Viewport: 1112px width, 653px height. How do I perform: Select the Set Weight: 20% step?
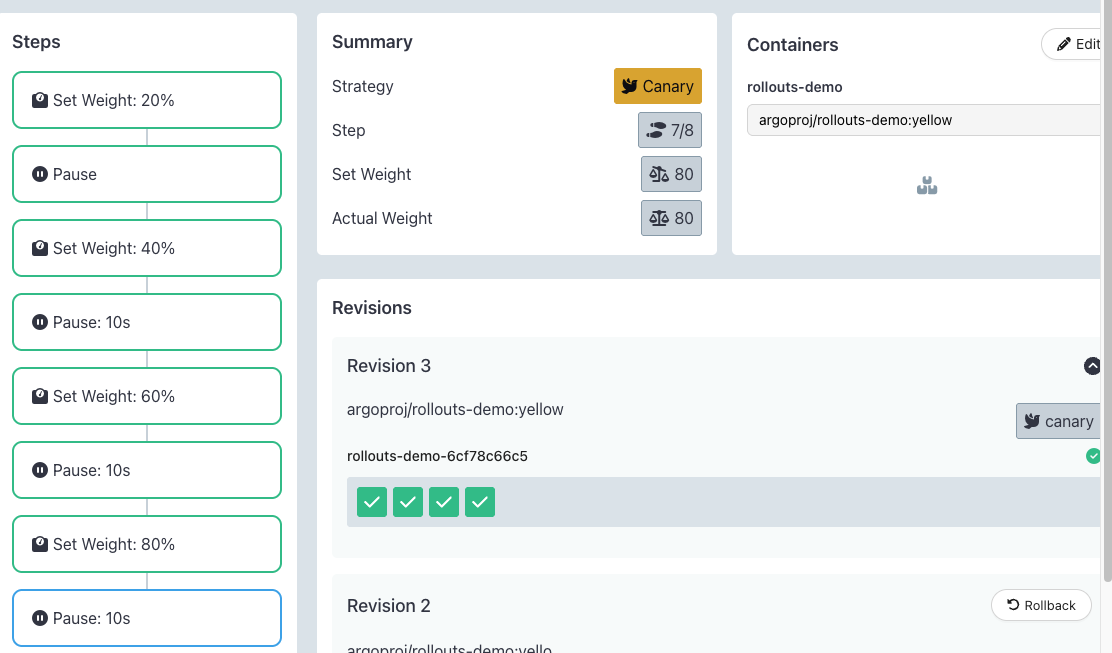(147, 100)
